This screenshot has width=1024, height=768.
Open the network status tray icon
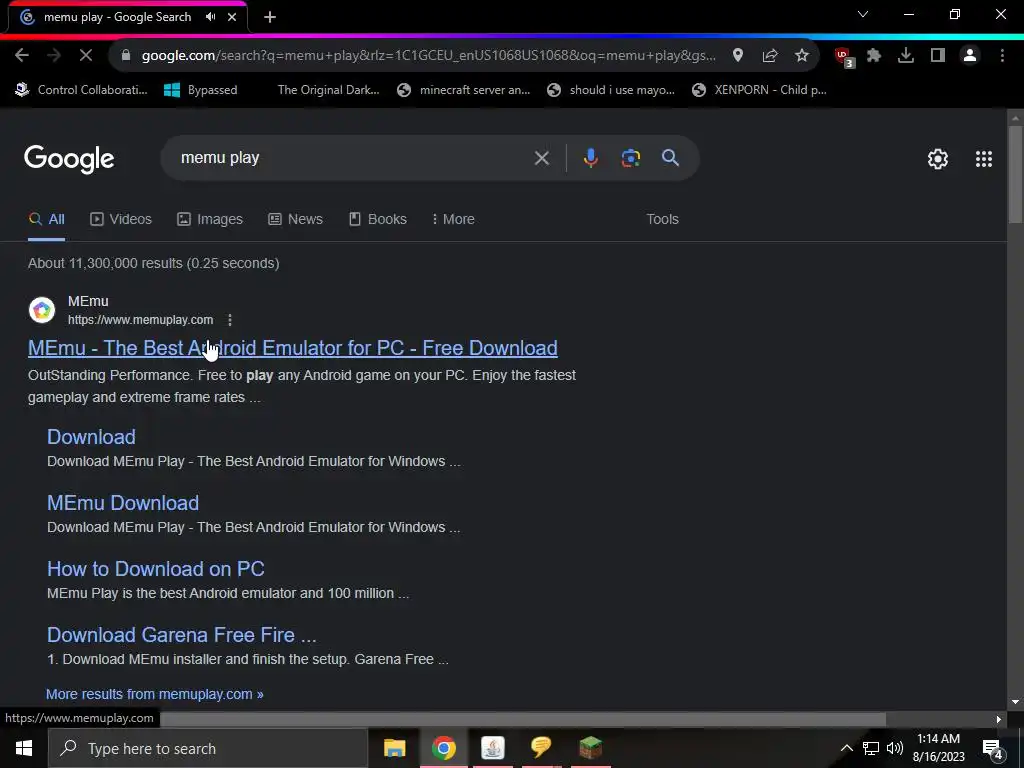[871, 748]
